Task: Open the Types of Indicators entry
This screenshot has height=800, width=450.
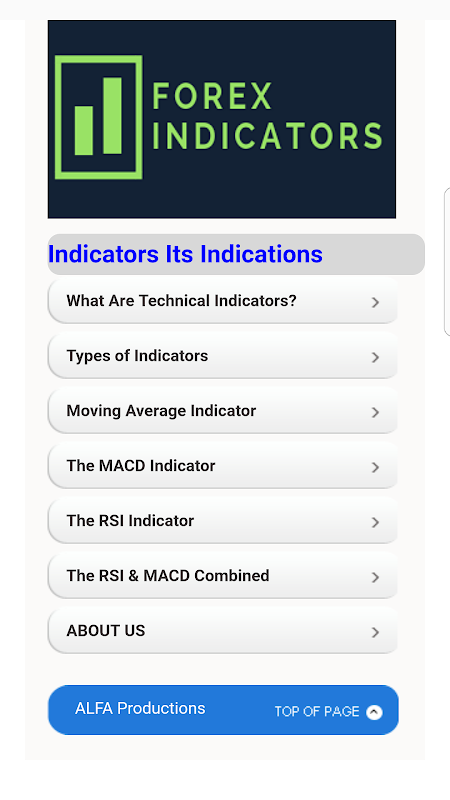Action: [223, 356]
